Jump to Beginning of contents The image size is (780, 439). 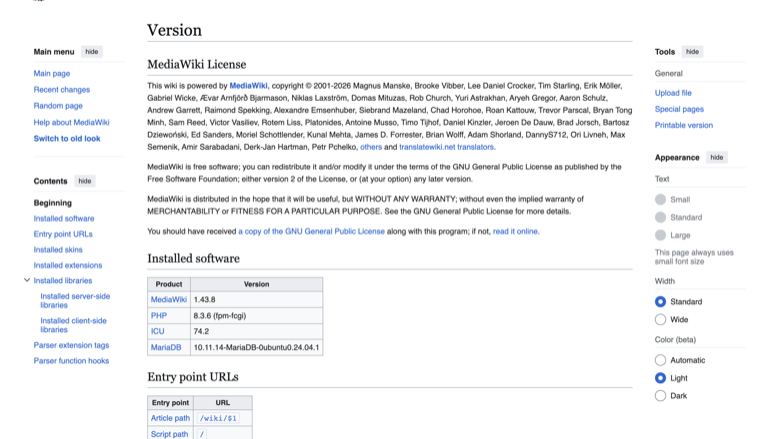(x=53, y=203)
